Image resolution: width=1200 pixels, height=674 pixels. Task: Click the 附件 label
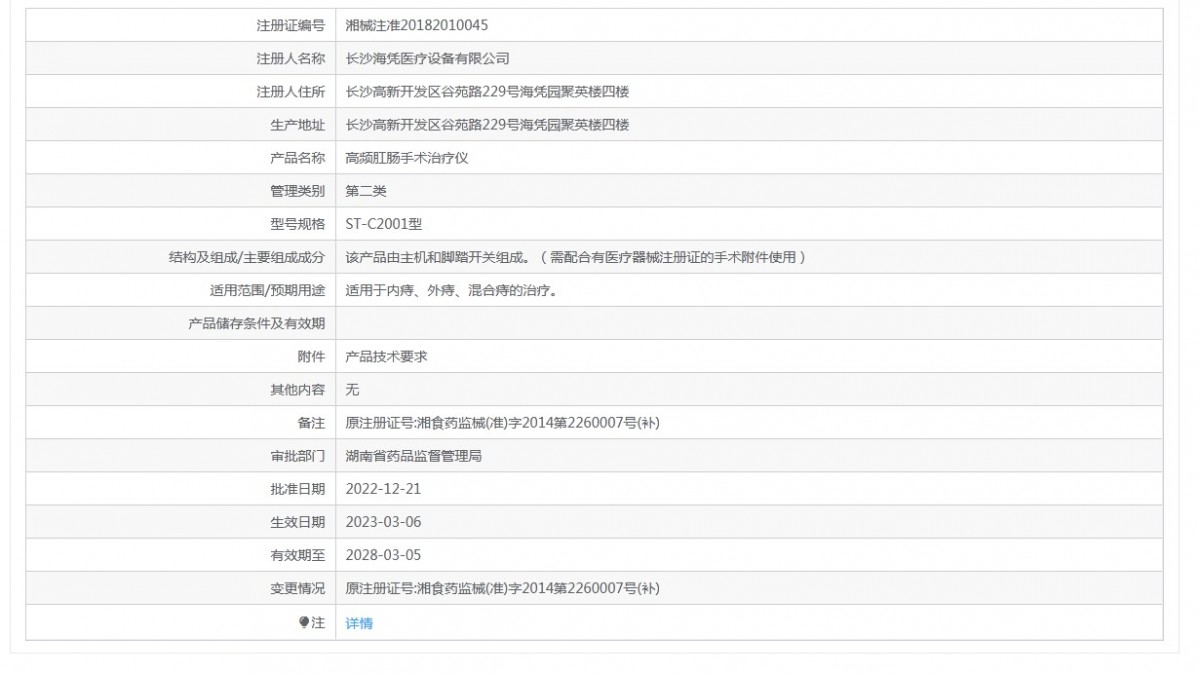312,356
